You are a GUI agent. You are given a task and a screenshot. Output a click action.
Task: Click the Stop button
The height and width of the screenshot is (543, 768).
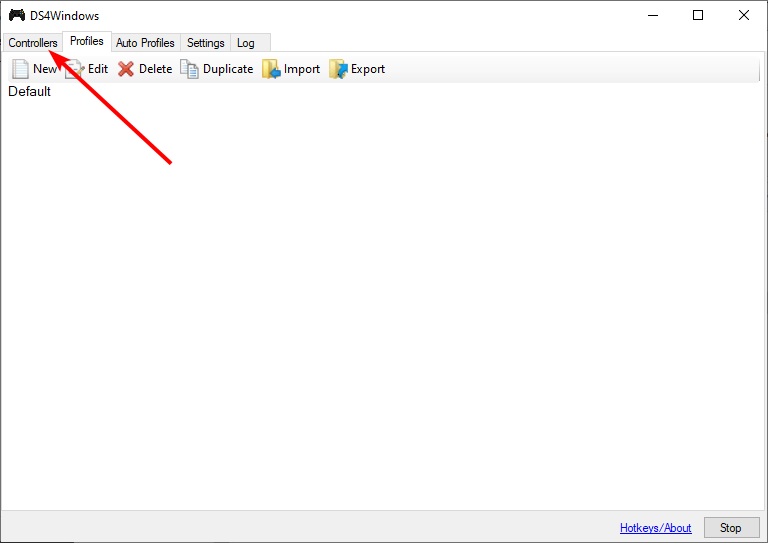click(x=731, y=528)
